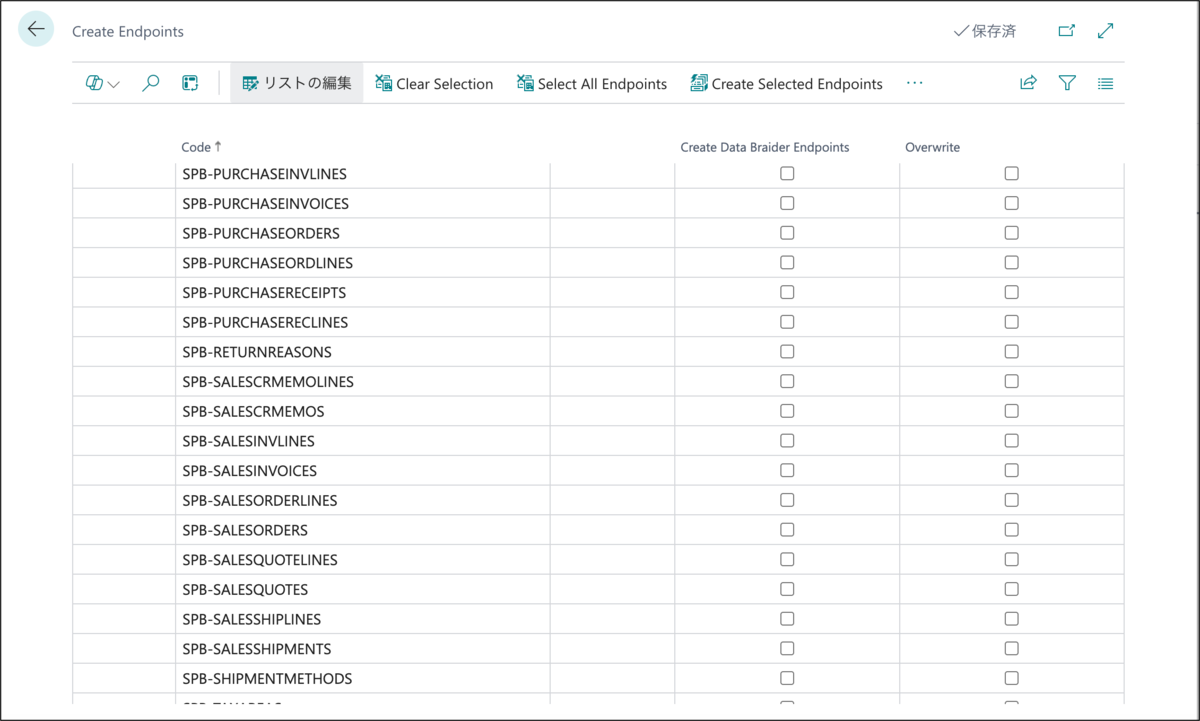Select the SPB-SALESQUOTES code cell

(x=363, y=589)
